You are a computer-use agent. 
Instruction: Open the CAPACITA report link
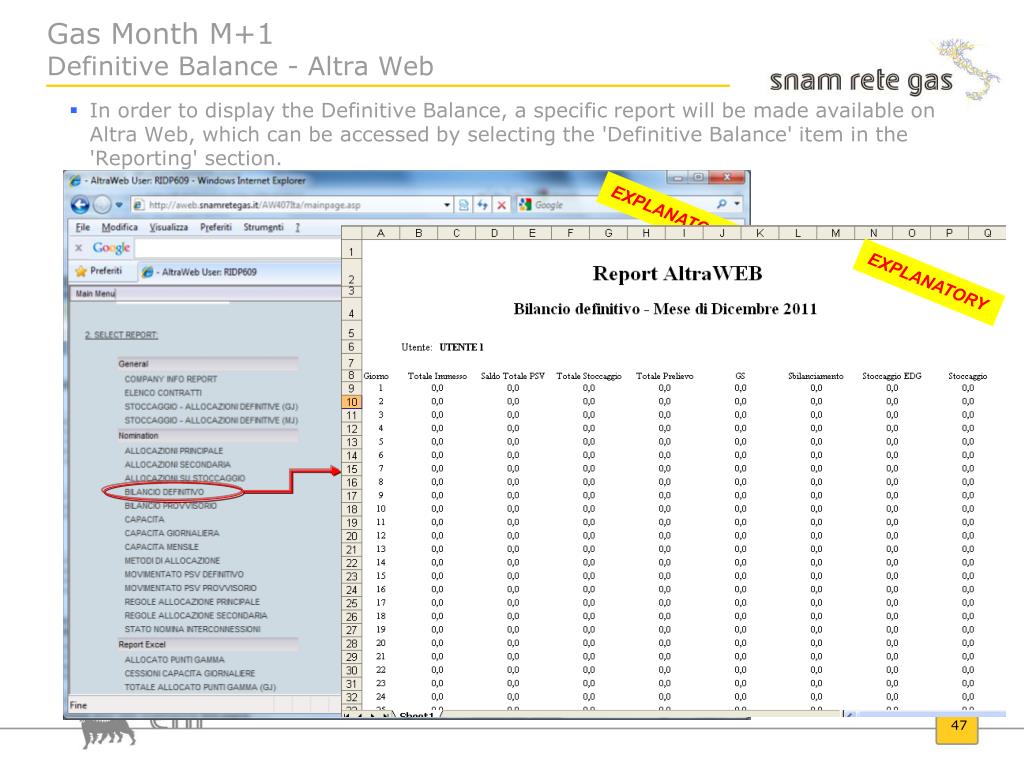click(144, 519)
